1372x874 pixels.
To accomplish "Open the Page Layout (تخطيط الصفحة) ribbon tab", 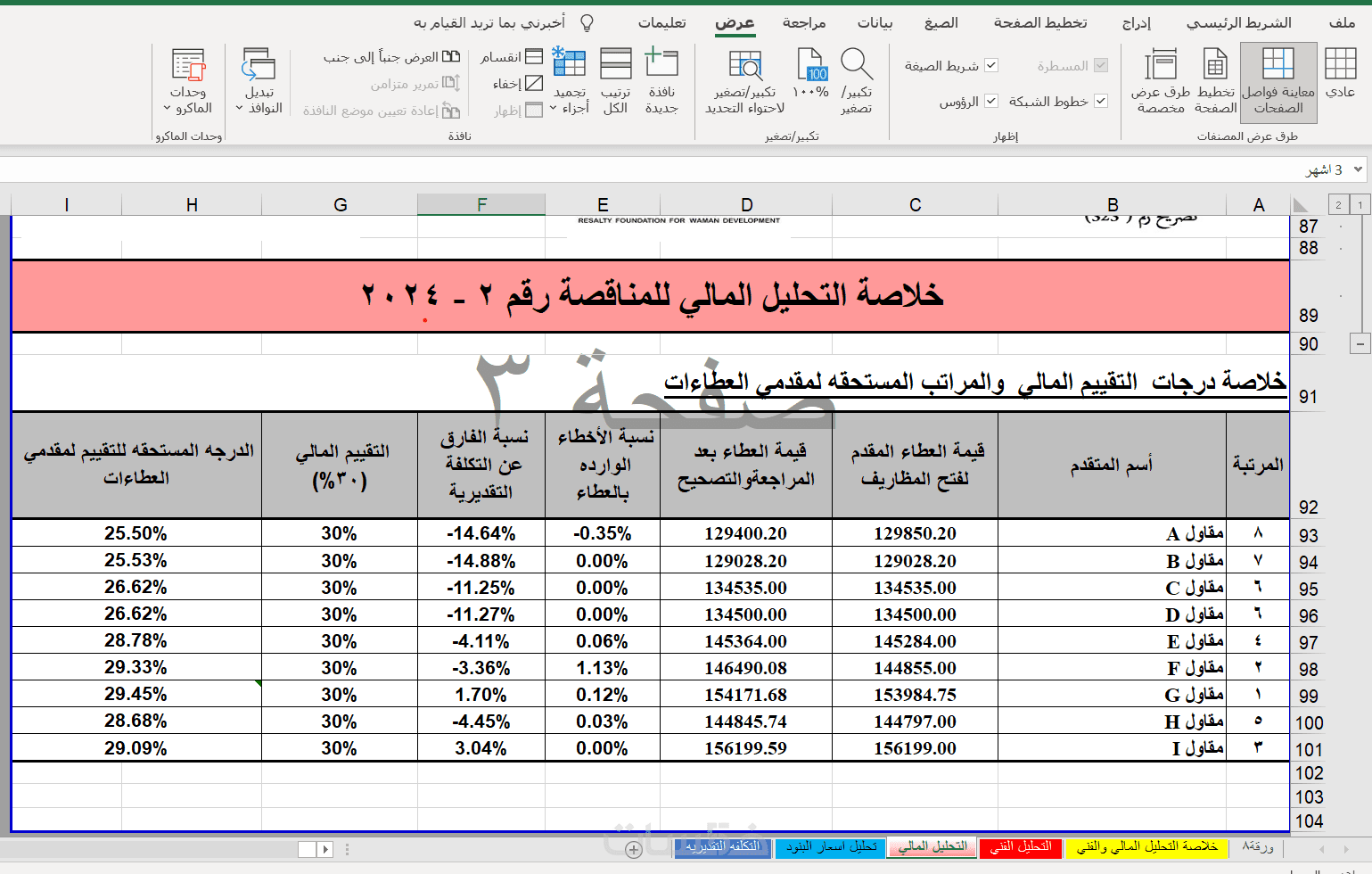I will [1040, 23].
